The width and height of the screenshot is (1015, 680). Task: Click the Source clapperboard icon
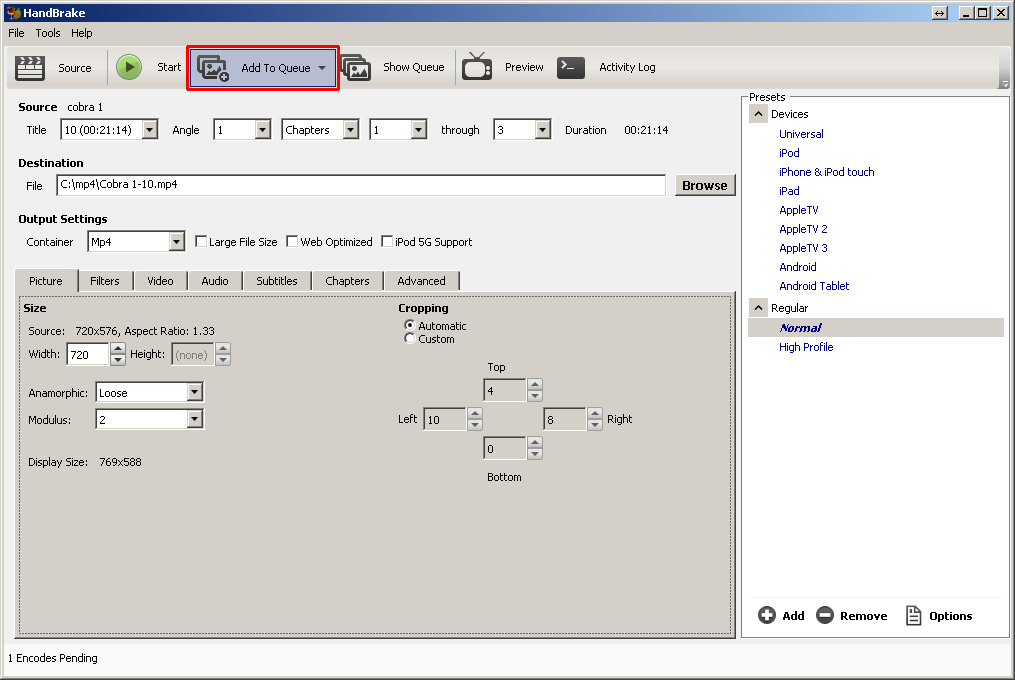click(30, 67)
